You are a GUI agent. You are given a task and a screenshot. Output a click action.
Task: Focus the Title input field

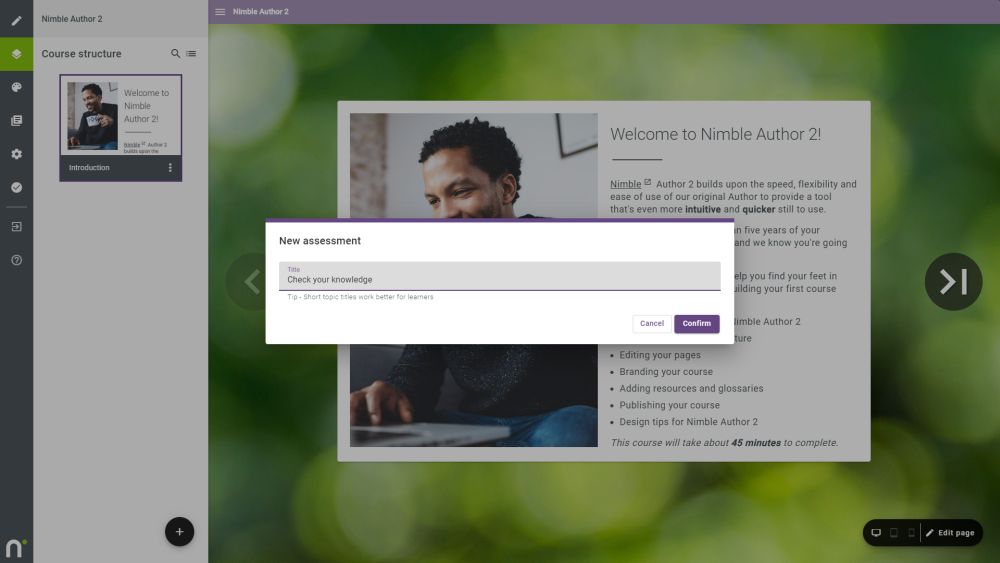[499, 276]
